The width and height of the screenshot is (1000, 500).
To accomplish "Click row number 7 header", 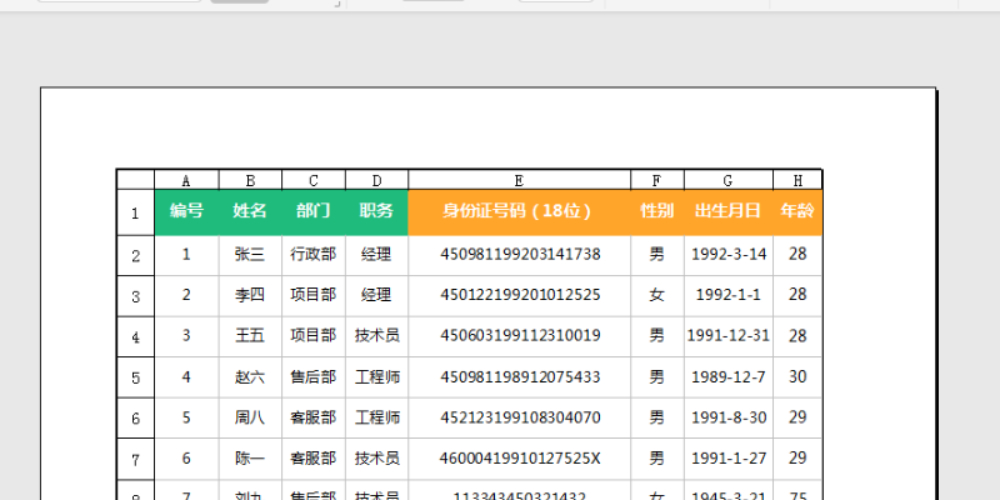I will tap(135, 459).
